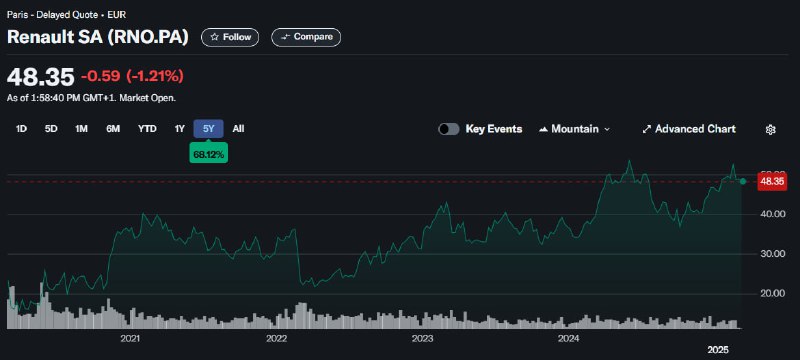Select the 1D time range
The width and height of the screenshot is (800, 360).
[x=21, y=129]
